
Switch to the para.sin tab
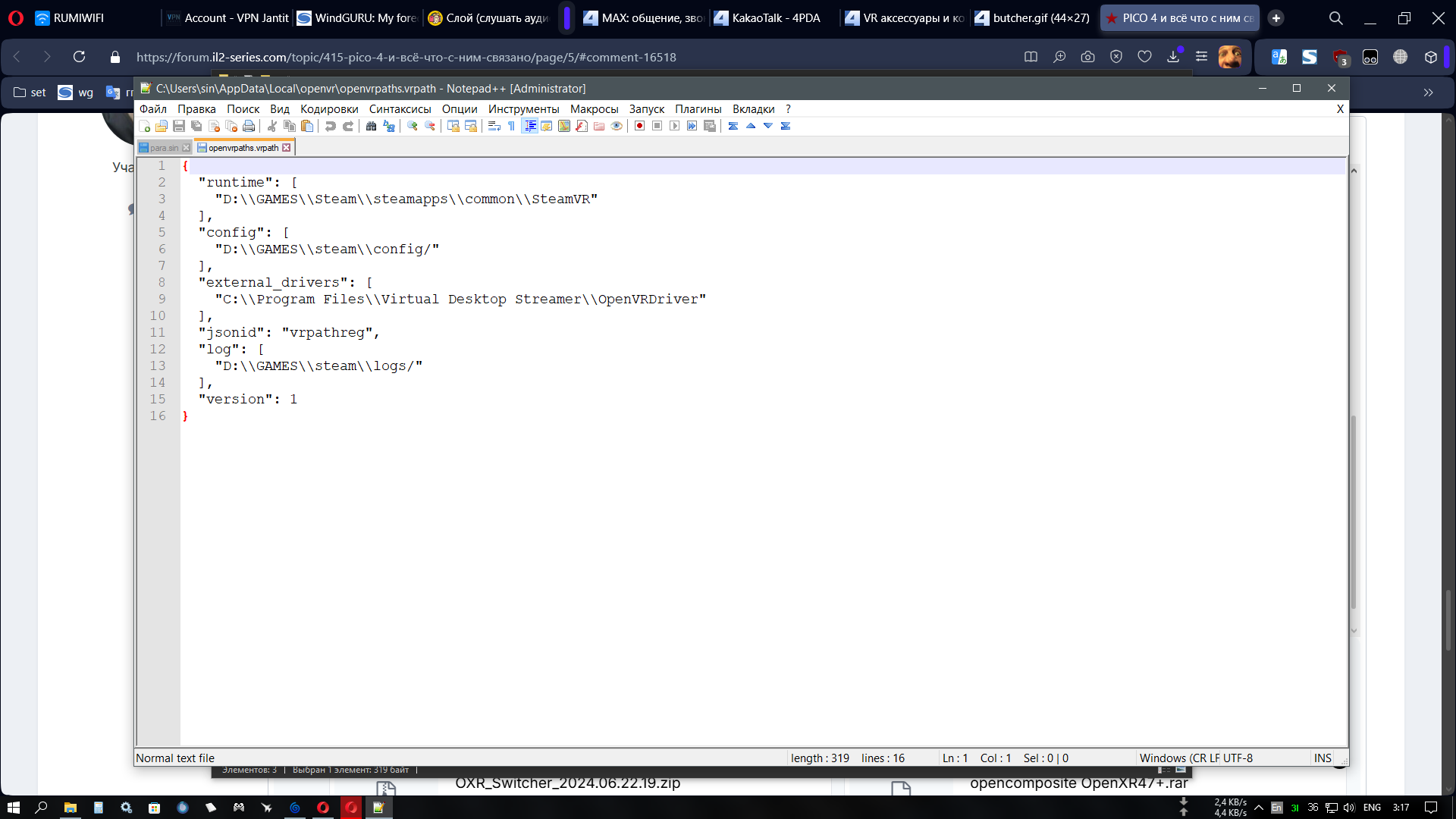click(163, 148)
